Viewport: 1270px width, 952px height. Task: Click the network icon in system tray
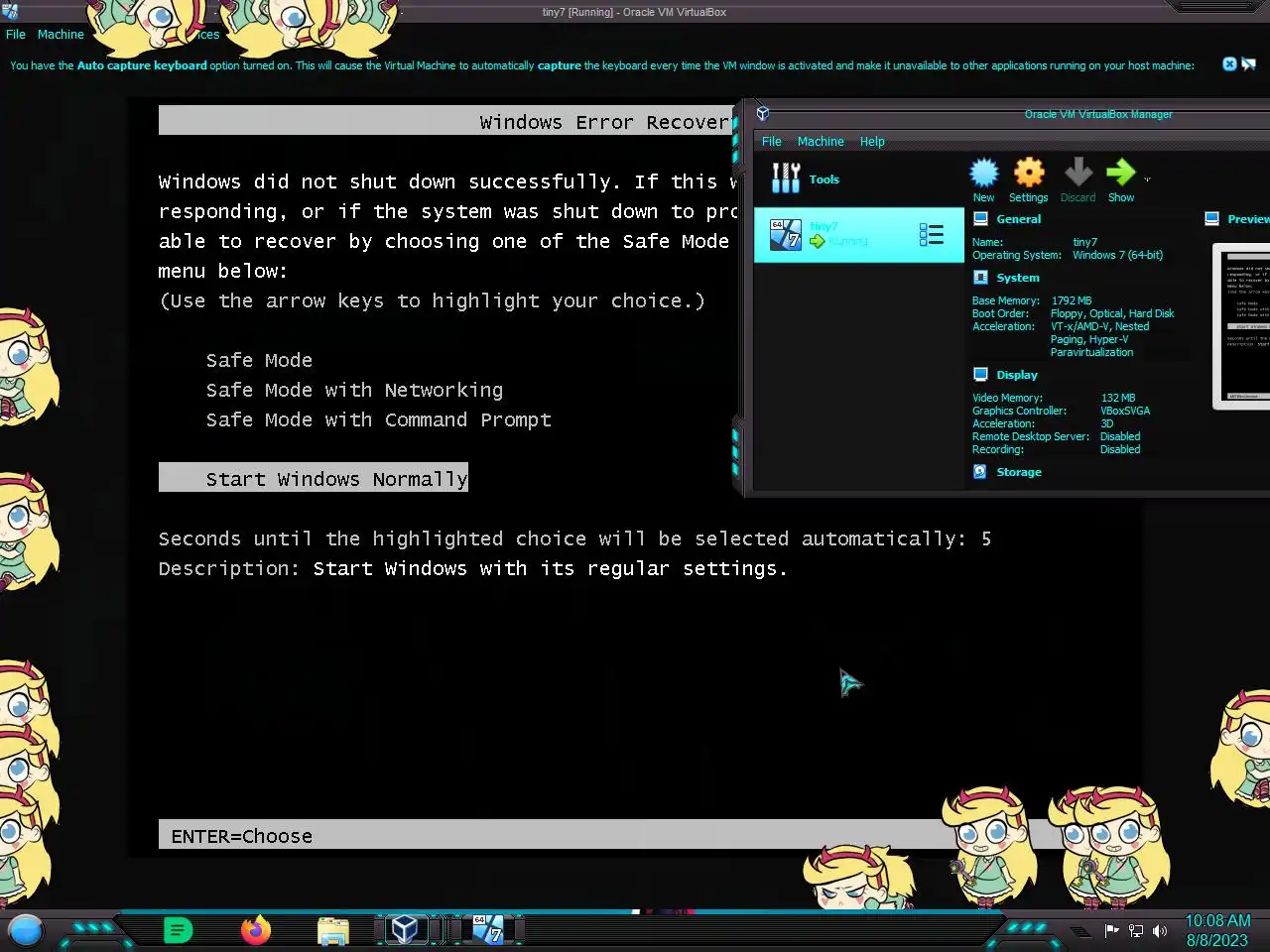click(1136, 931)
